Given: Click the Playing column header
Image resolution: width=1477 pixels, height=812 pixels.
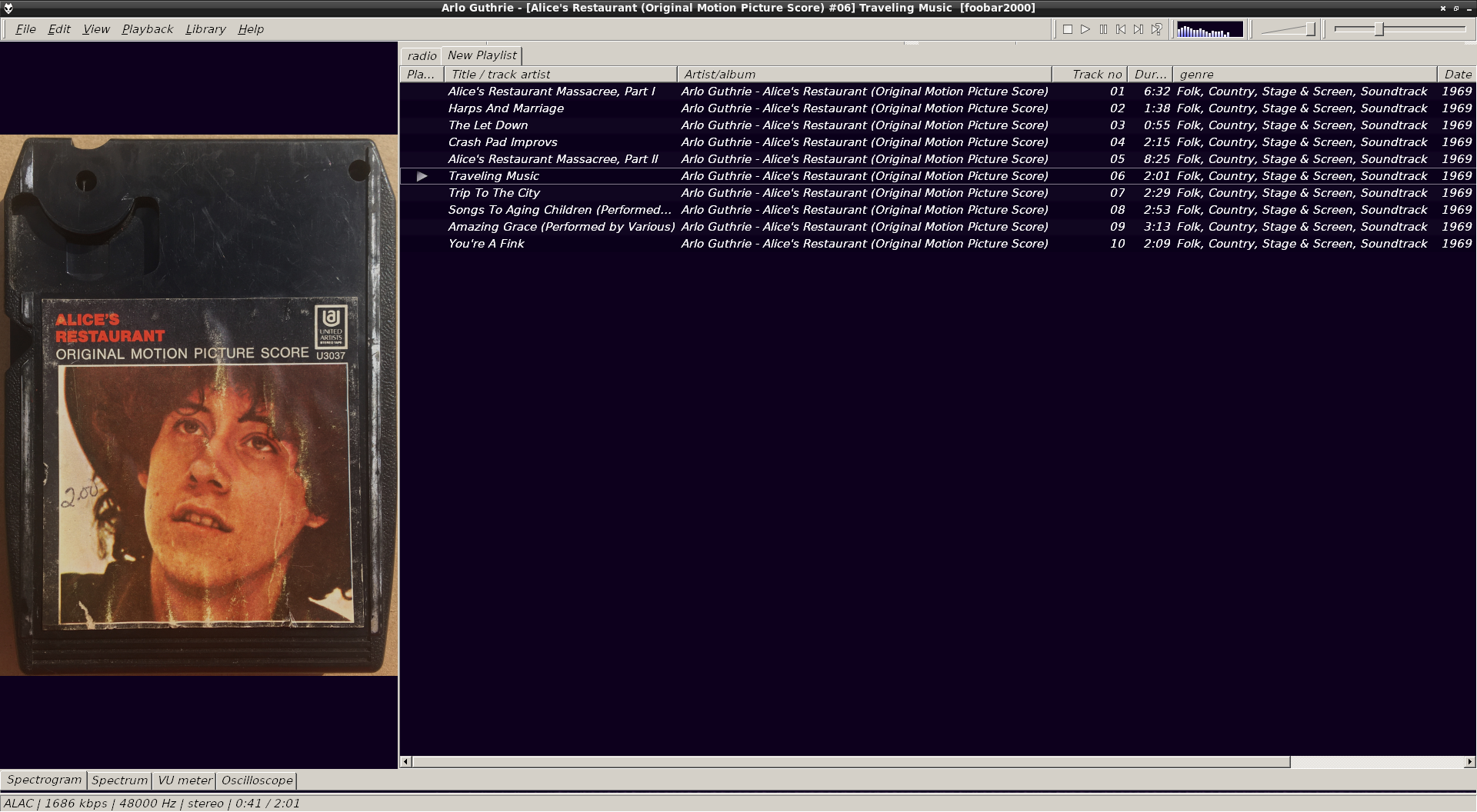Looking at the screenshot, I should pyautogui.click(x=422, y=75).
